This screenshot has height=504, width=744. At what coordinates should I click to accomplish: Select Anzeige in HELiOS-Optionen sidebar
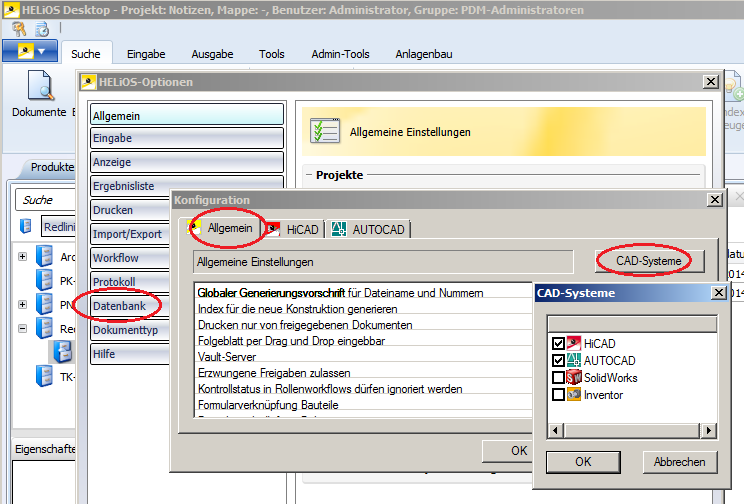187,162
